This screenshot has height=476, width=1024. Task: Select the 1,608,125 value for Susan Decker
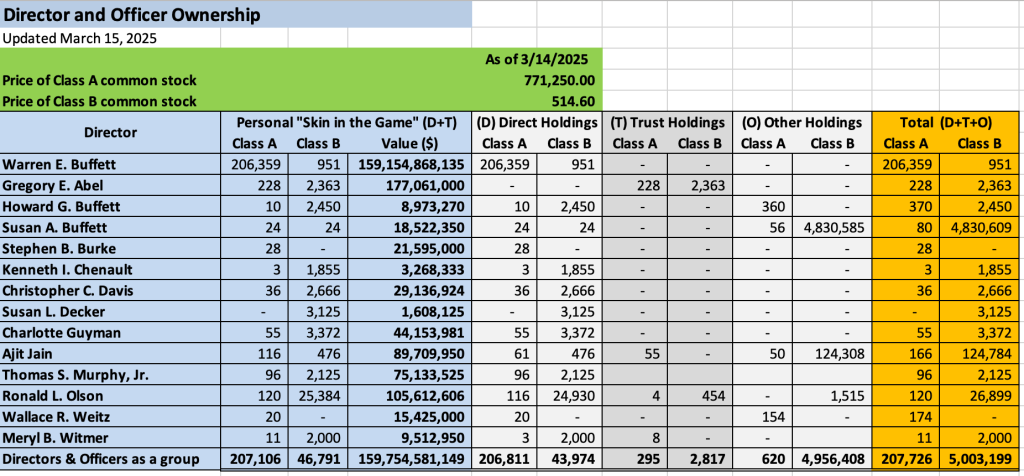(409, 311)
